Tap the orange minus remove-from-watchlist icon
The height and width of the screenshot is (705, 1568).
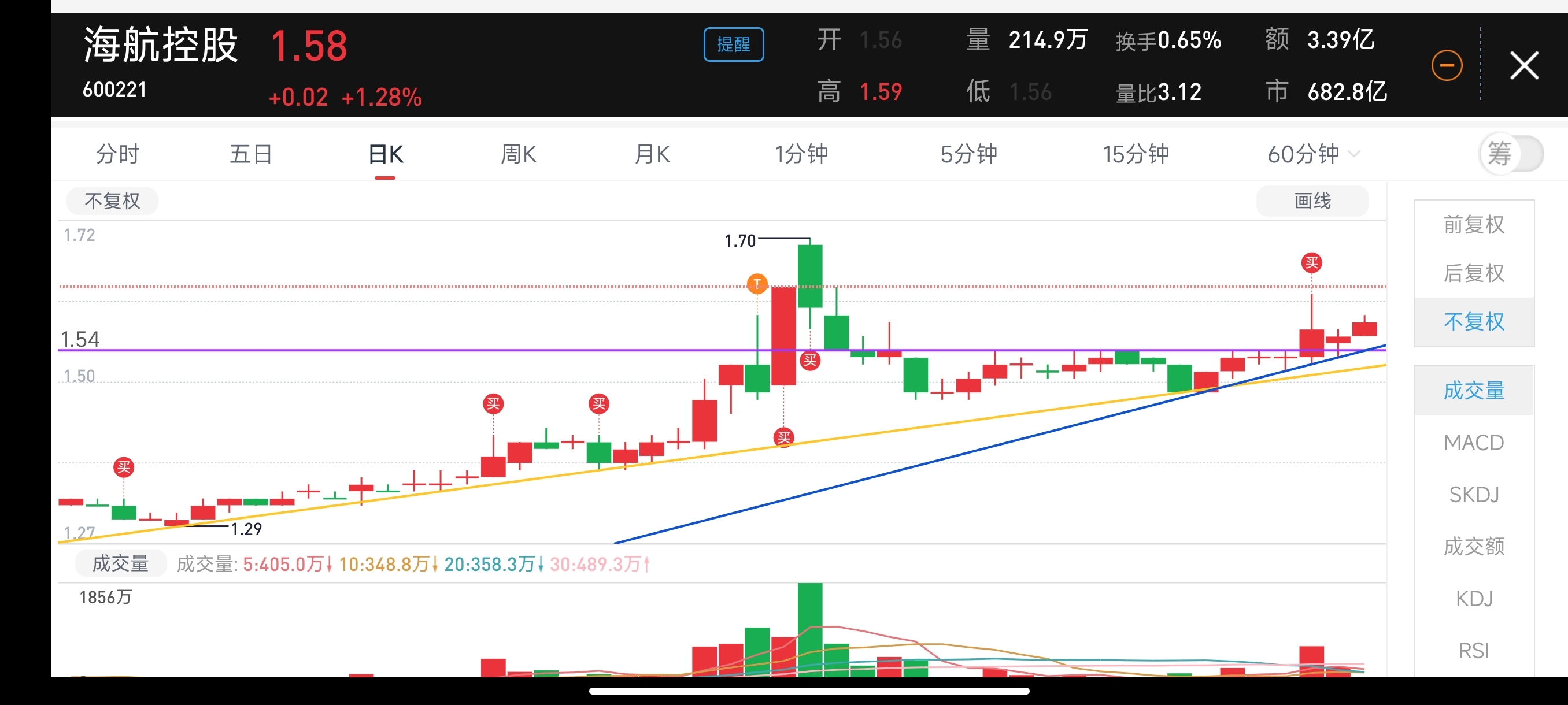(1447, 65)
